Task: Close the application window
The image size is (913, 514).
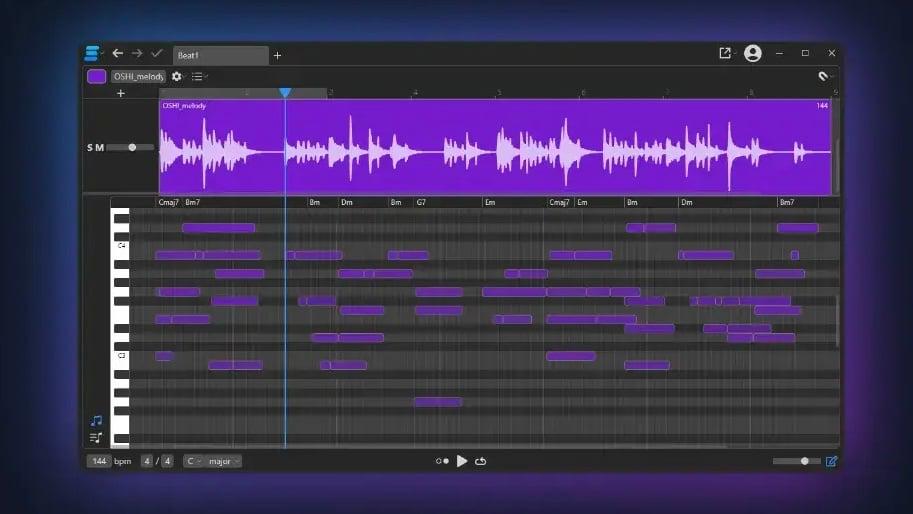Action: coord(831,53)
